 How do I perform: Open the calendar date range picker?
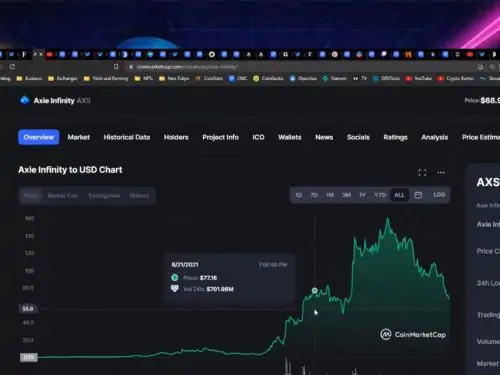pyautogui.click(x=418, y=195)
